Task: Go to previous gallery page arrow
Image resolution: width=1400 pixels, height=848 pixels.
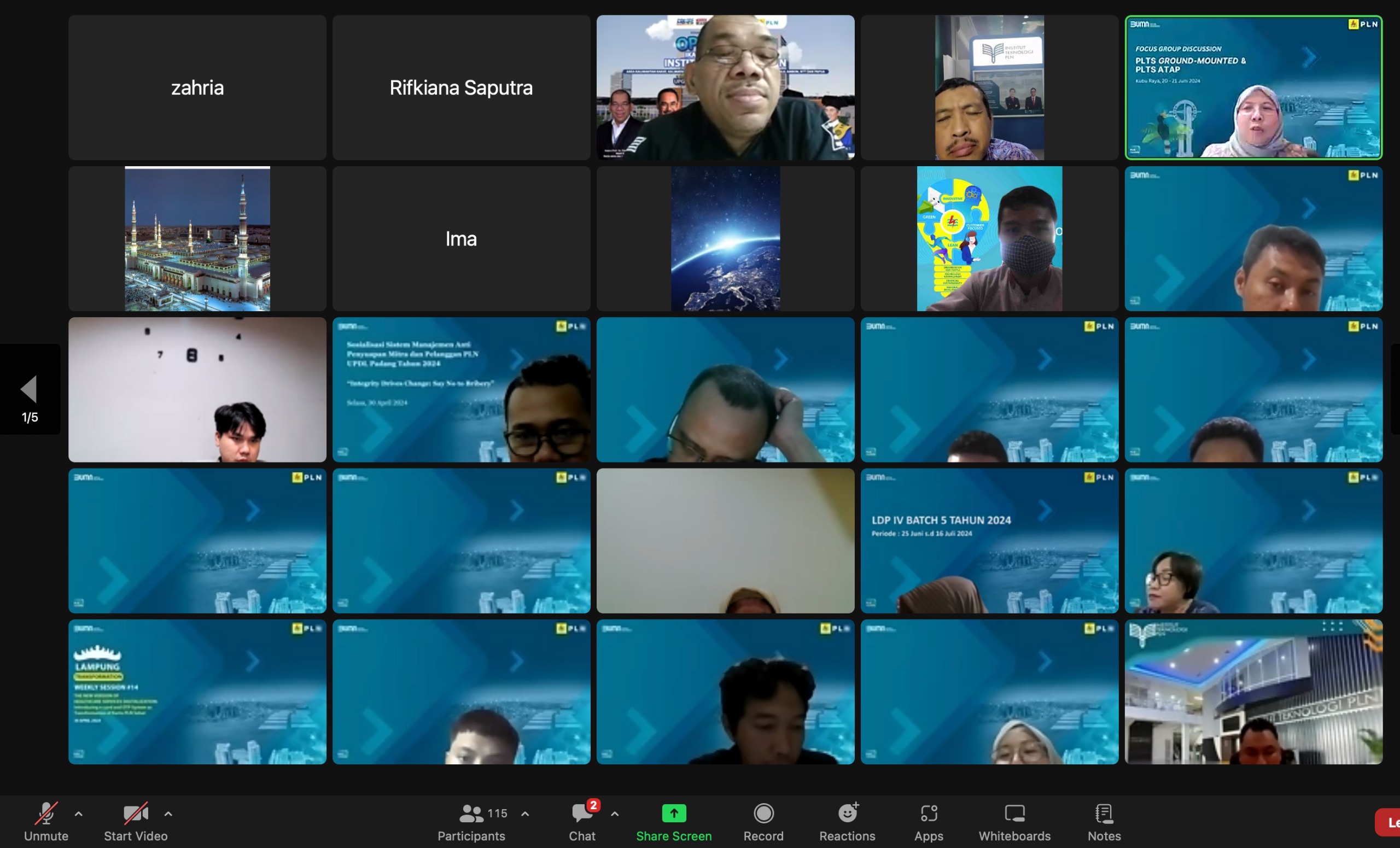Action: pos(28,389)
